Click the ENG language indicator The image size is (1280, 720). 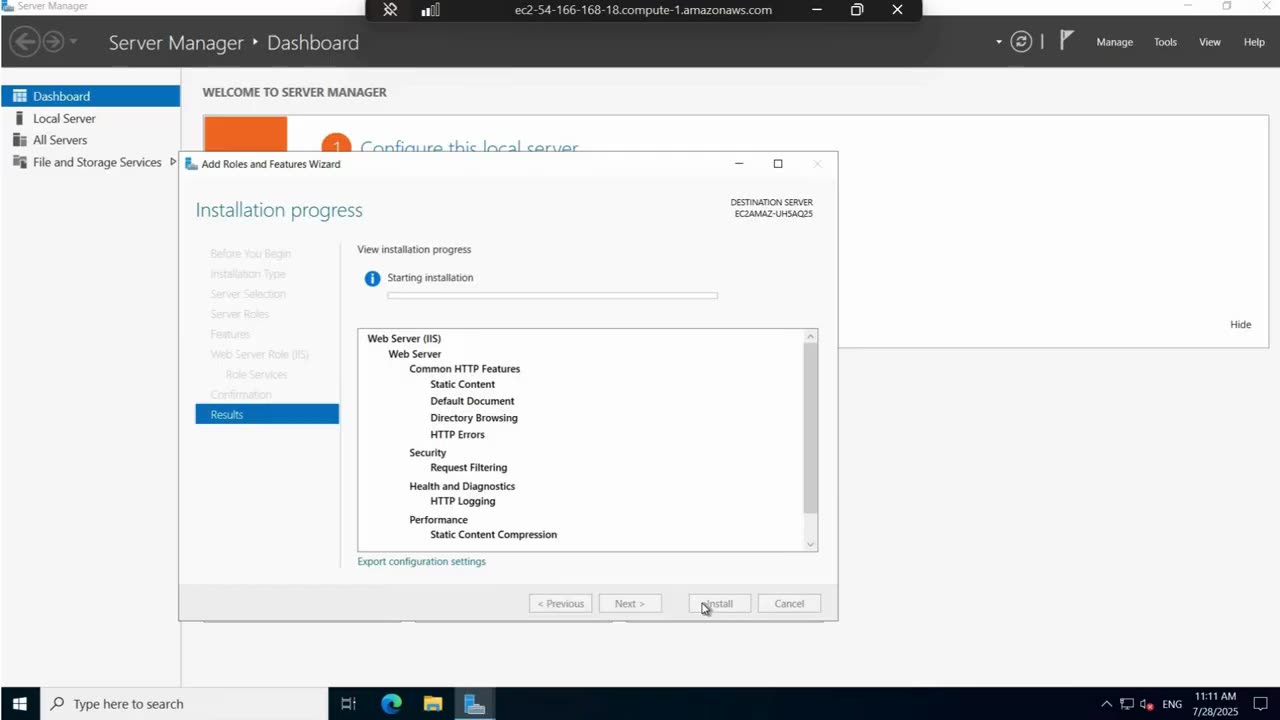[1173, 704]
